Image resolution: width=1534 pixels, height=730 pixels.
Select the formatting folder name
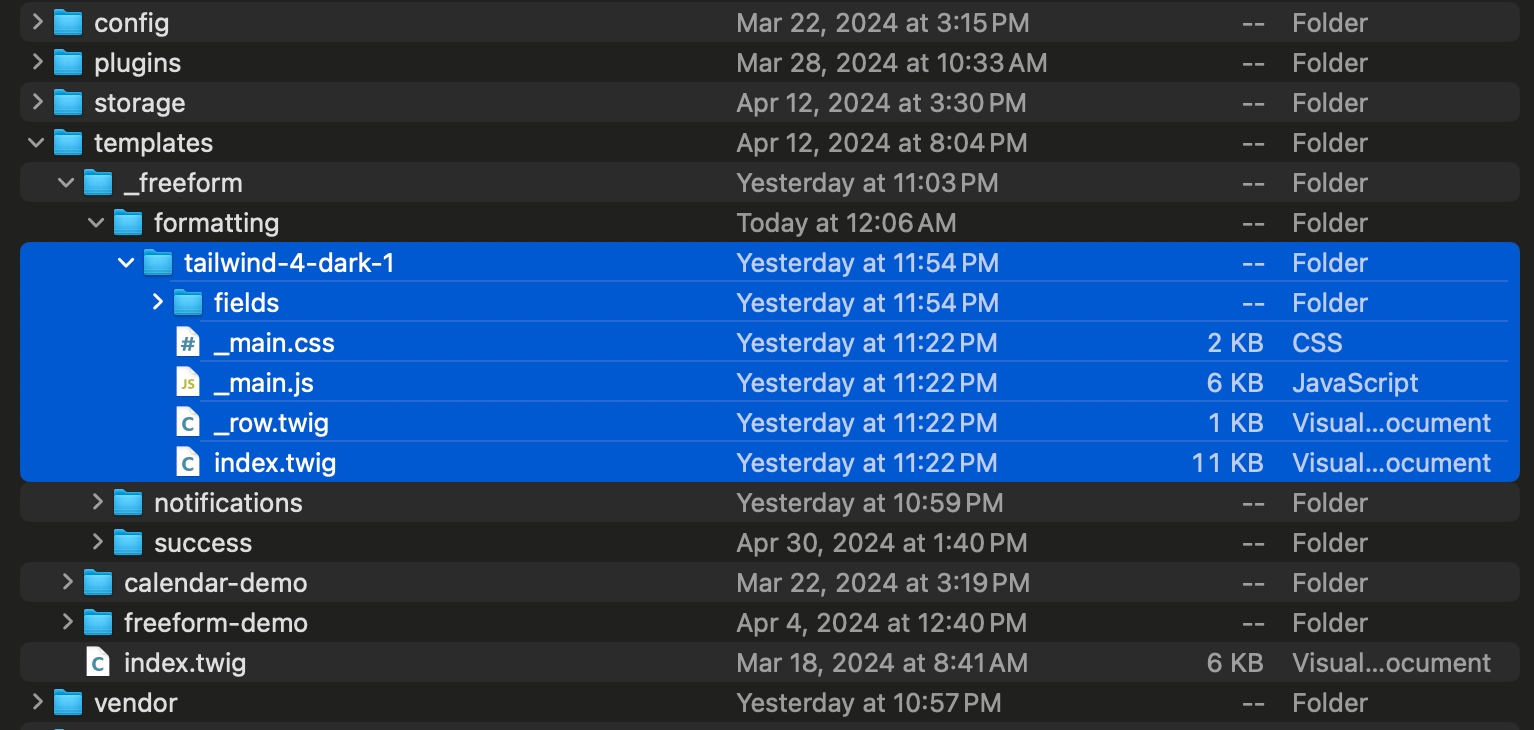[216, 223]
